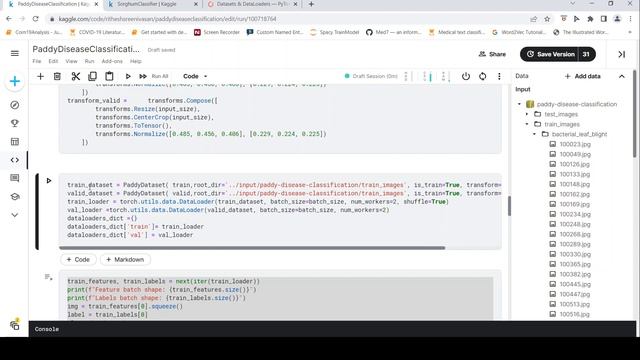This screenshot has width=640, height=360.
Task: Run the train_dataset cell play button
Action: point(49,180)
